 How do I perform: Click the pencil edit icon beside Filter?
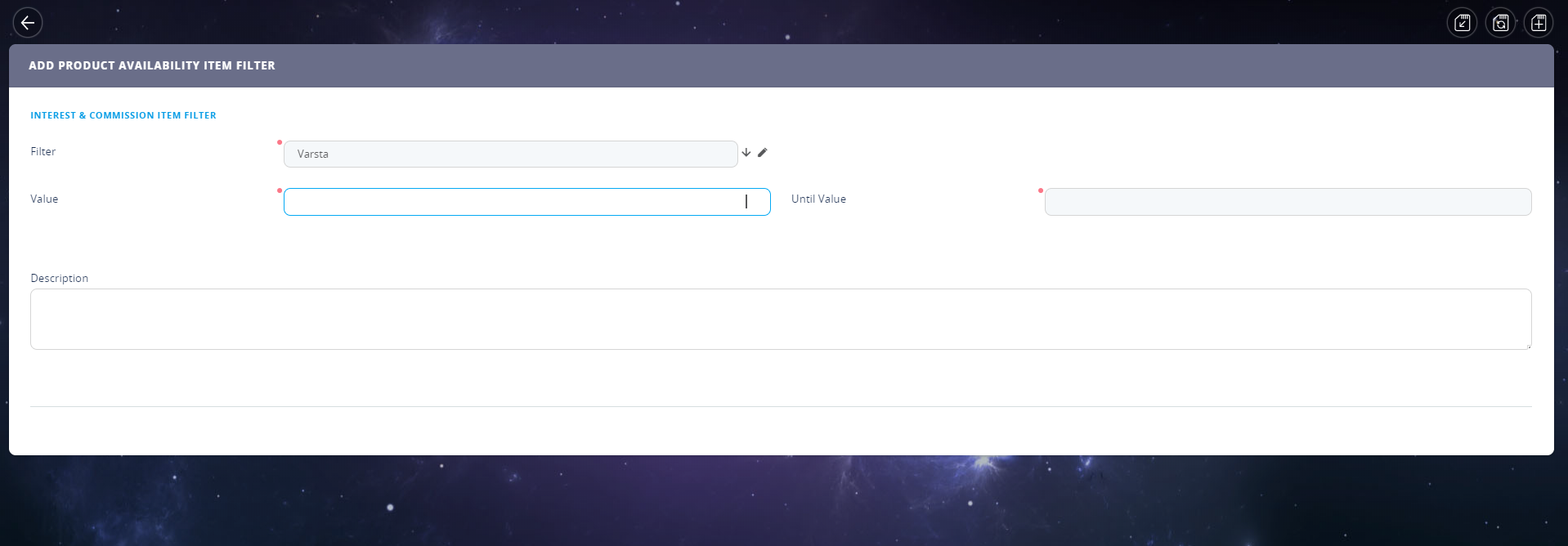pyautogui.click(x=763, y=153)
